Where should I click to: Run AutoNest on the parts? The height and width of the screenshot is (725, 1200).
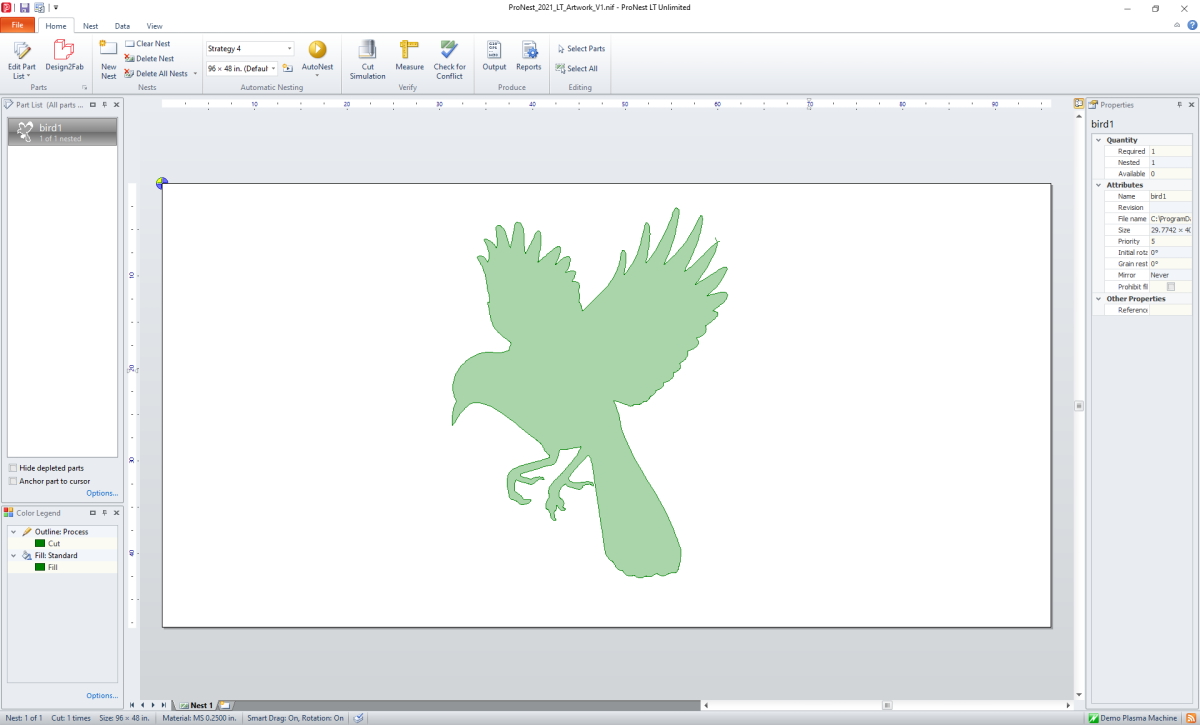coord(317,56)
